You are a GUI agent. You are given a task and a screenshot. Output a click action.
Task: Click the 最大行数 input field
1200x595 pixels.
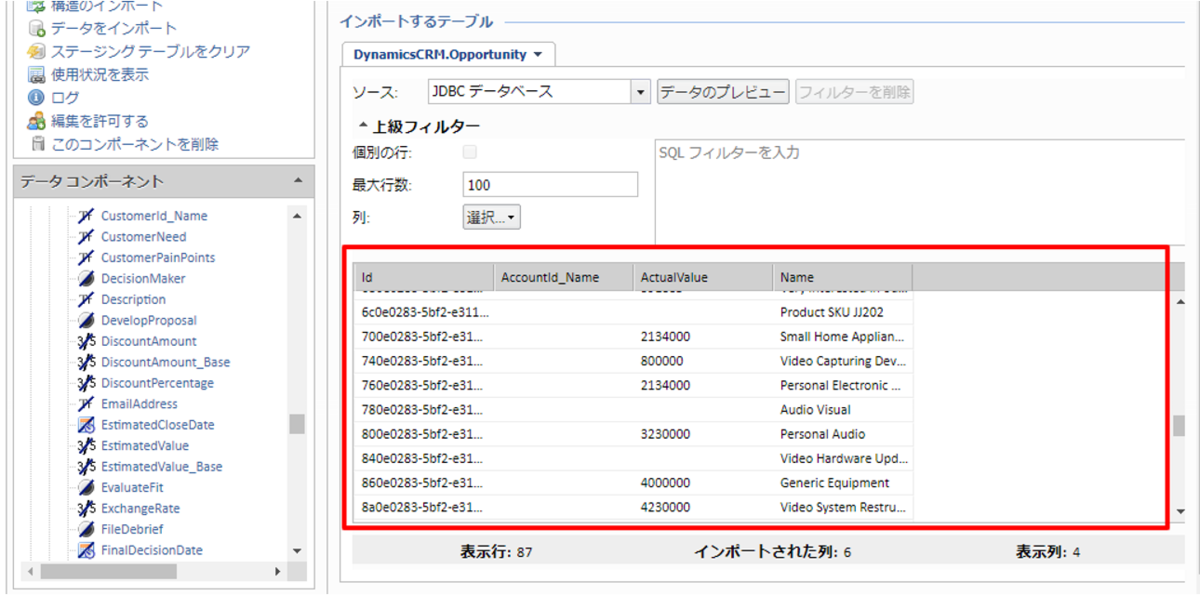pos(551,185)
